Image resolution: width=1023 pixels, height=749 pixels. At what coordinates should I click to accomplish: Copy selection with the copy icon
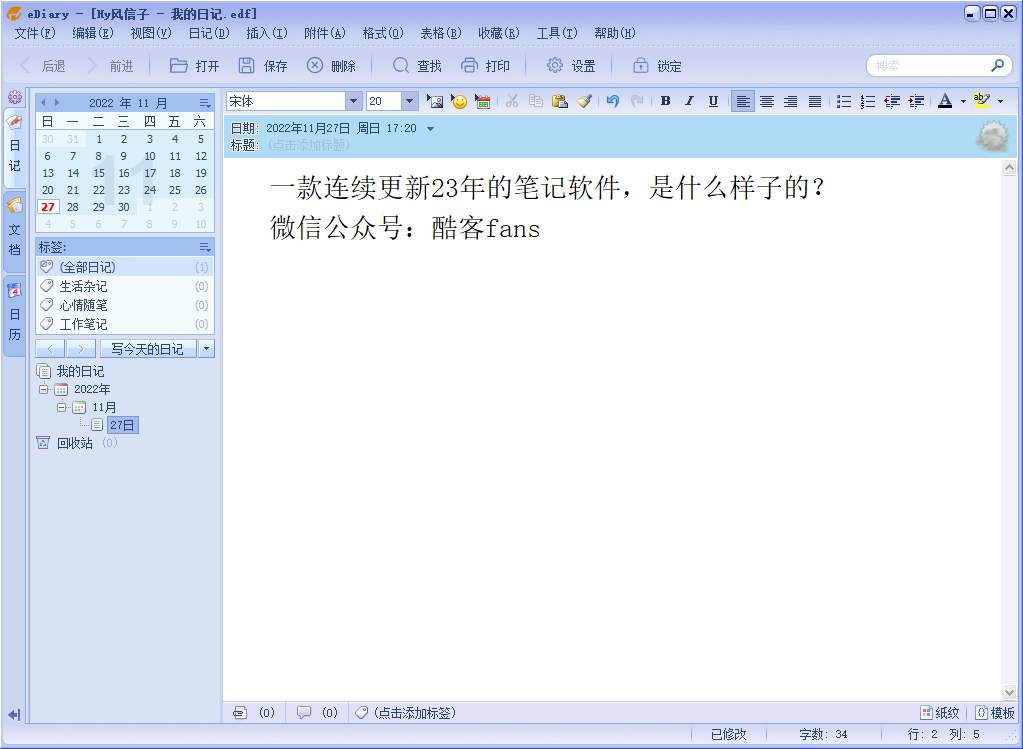(x=536, y=101)
